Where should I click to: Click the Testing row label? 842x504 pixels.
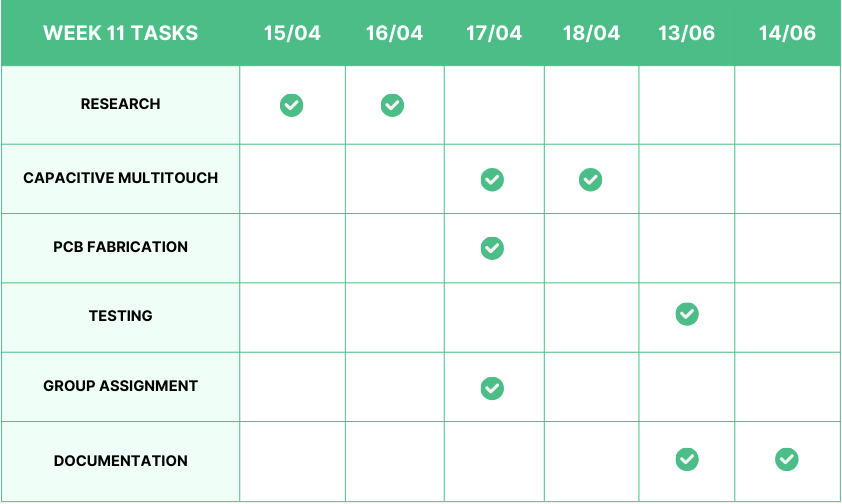pos(120,316)
